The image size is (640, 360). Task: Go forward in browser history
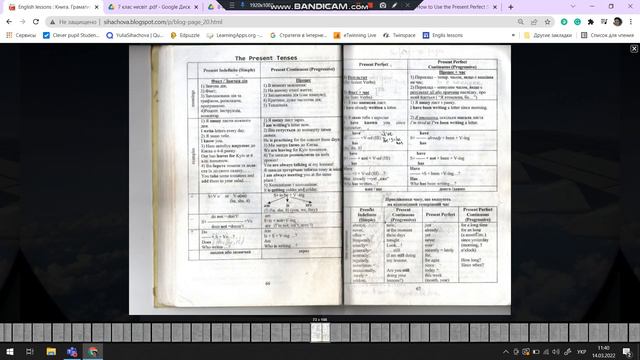pos(22,22)
